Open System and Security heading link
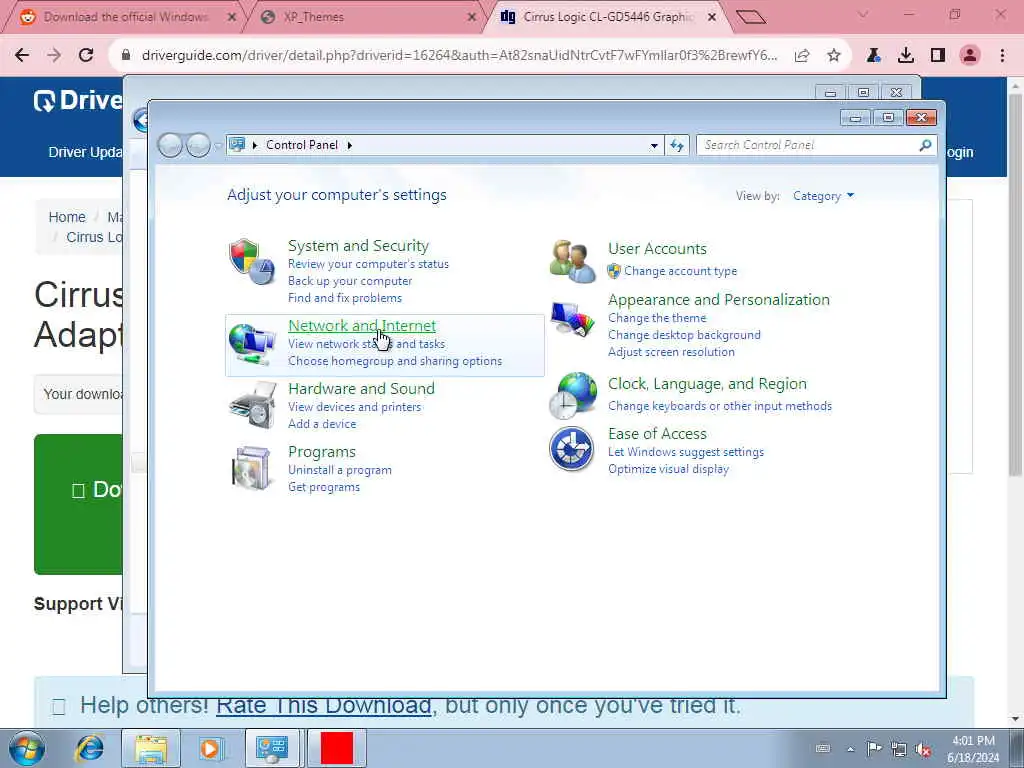The image size is (1024, 768). click(359, 246)
